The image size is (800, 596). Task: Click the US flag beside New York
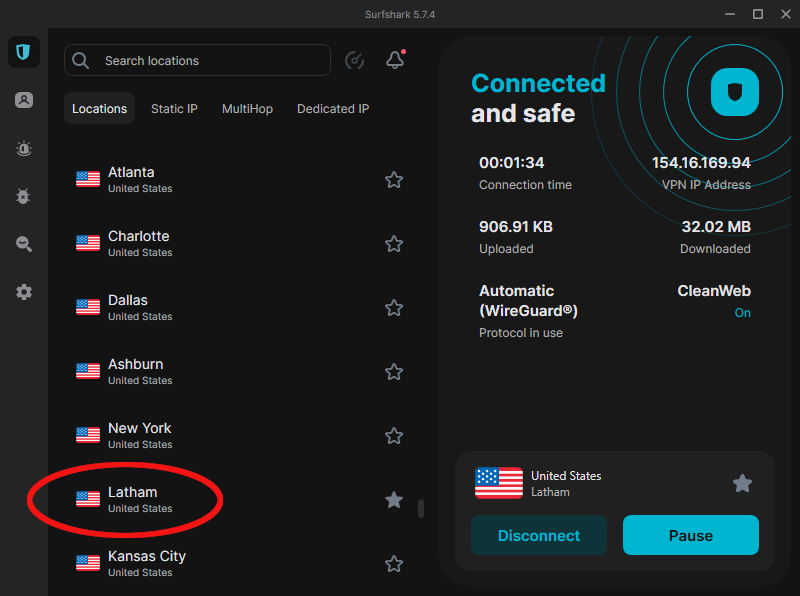88,435
